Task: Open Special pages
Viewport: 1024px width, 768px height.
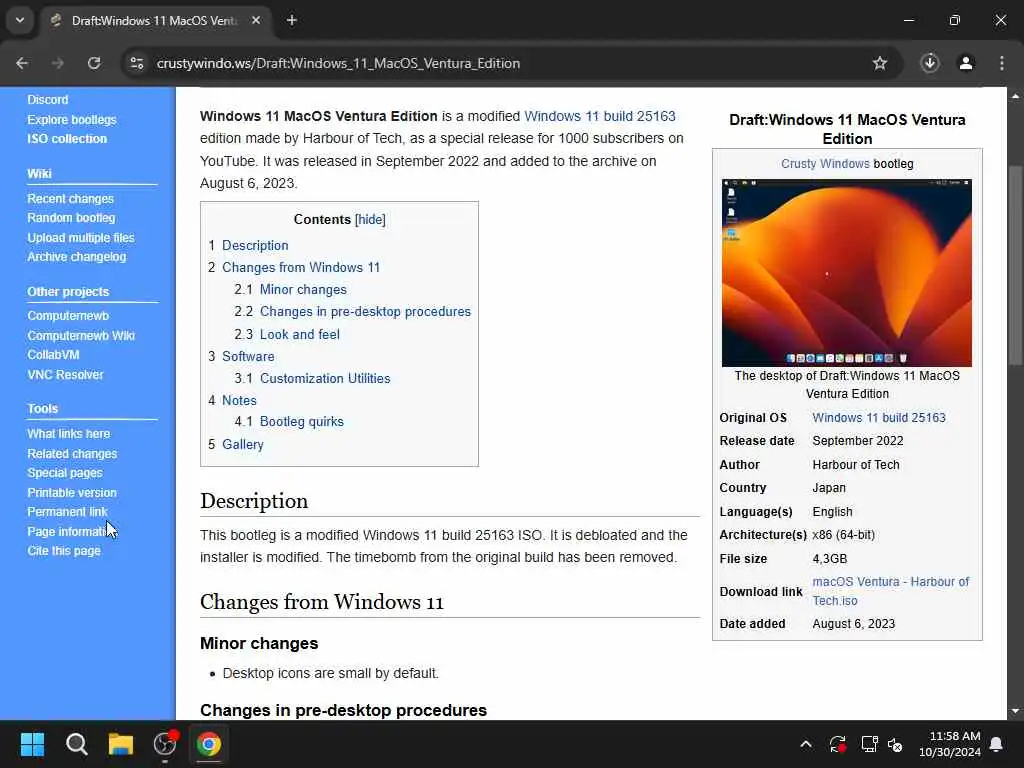Action: click(65, 473)
